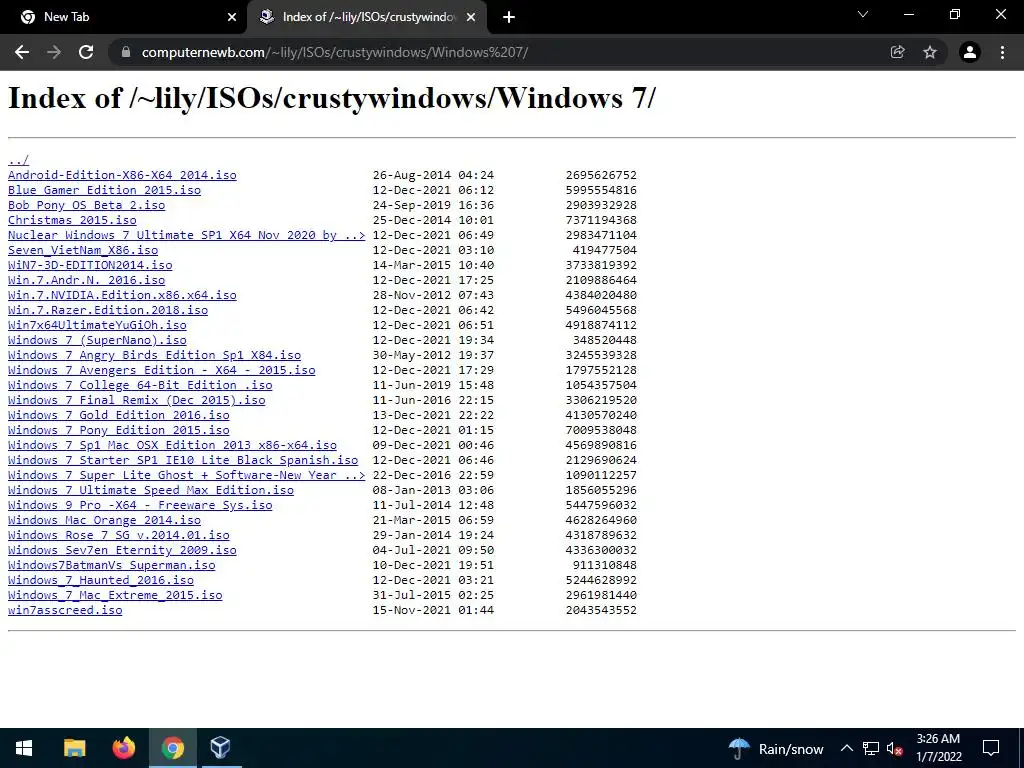The image size is (1024, 768).
Task: Go to parent directory ../ link
Action: pyautogui.click(x=18, y=160)
